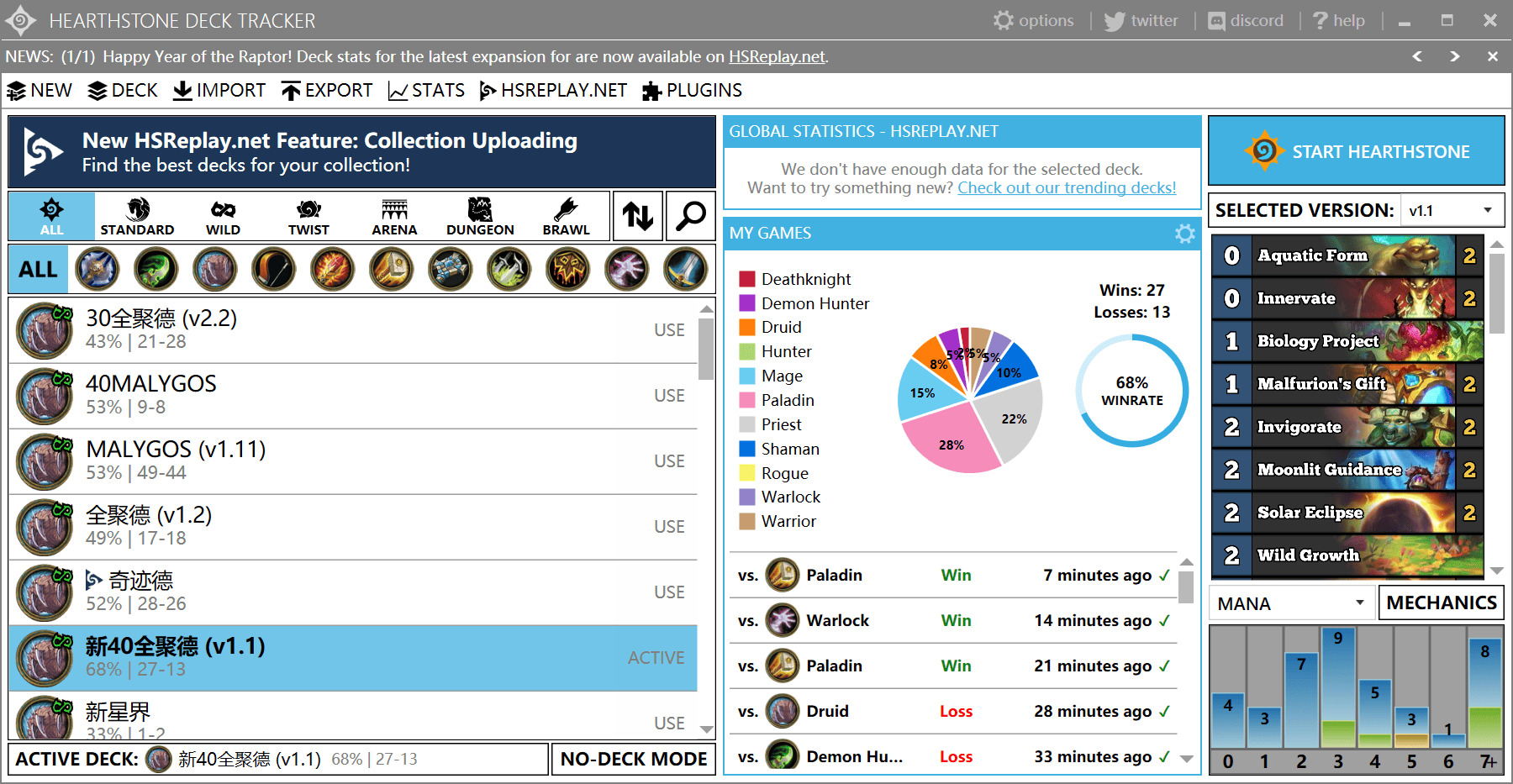Viewport: 1513px width, 784px height.
Task: Select the WILD format filter
Action: [x=223, y=217]
